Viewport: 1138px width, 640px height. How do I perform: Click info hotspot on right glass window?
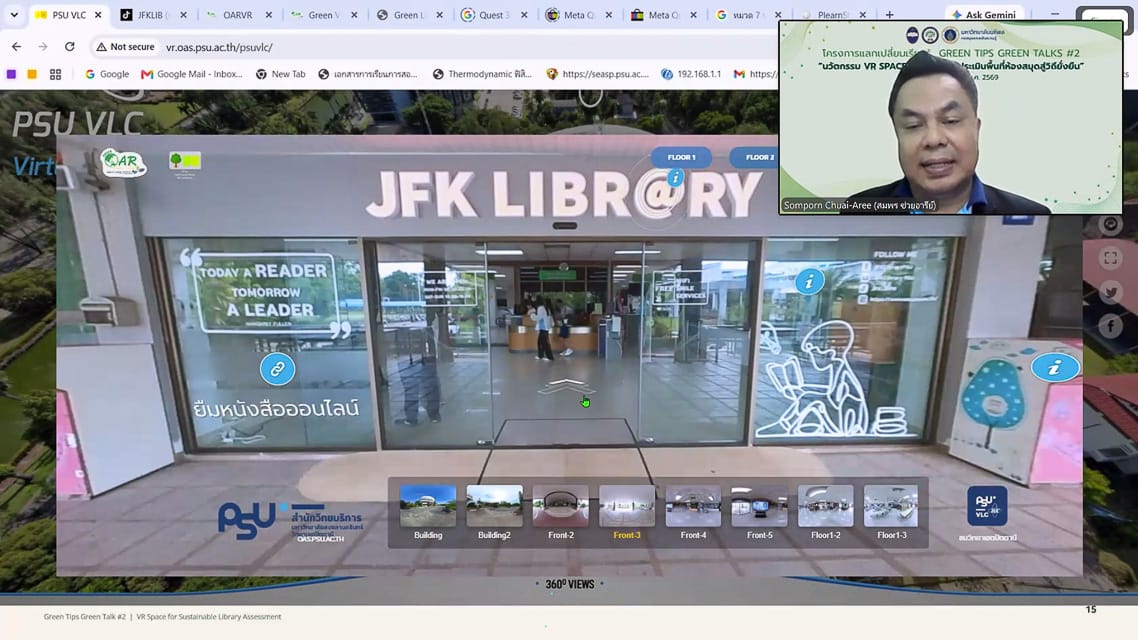click(809, 282)
